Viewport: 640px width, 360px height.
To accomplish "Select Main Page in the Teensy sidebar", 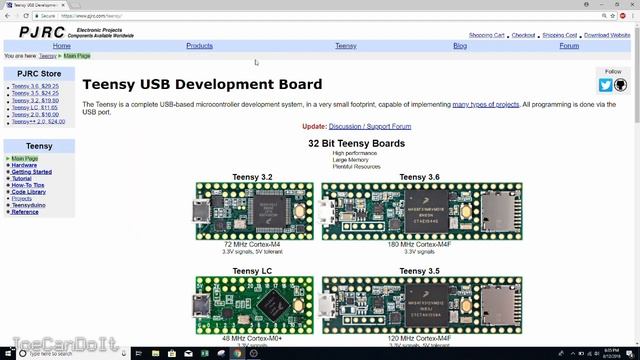I will 24,158.
